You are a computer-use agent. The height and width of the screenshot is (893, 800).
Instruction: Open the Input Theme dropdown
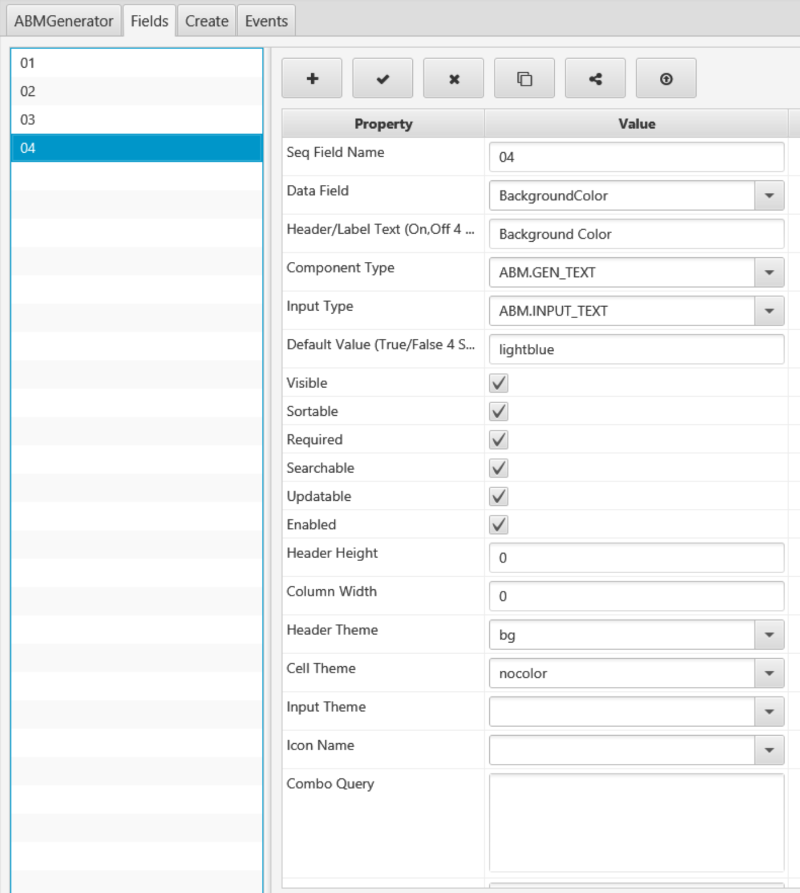[x=769, y=712]
